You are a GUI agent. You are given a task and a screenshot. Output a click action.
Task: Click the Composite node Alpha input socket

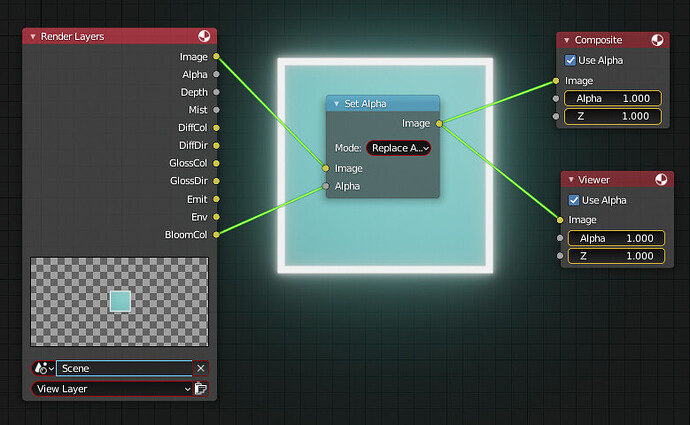coord(556,99)
